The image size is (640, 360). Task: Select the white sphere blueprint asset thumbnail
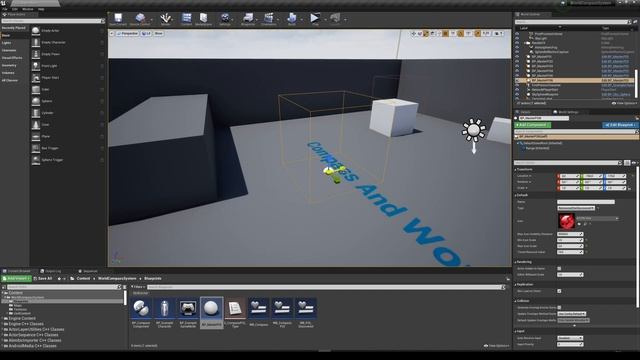point(211,309)
